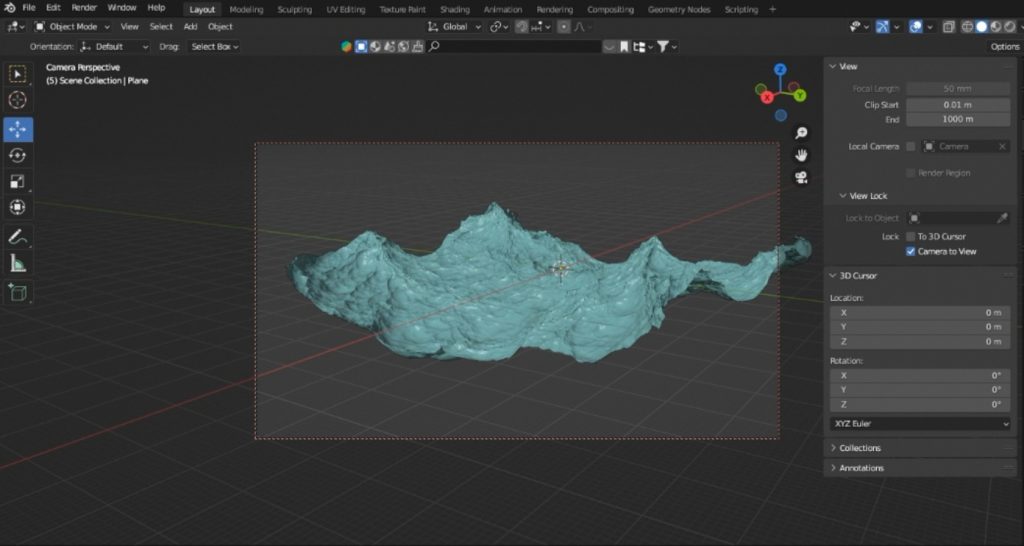Add a workspace with the plus button
1024x546 pixels.
coord(773,9)
